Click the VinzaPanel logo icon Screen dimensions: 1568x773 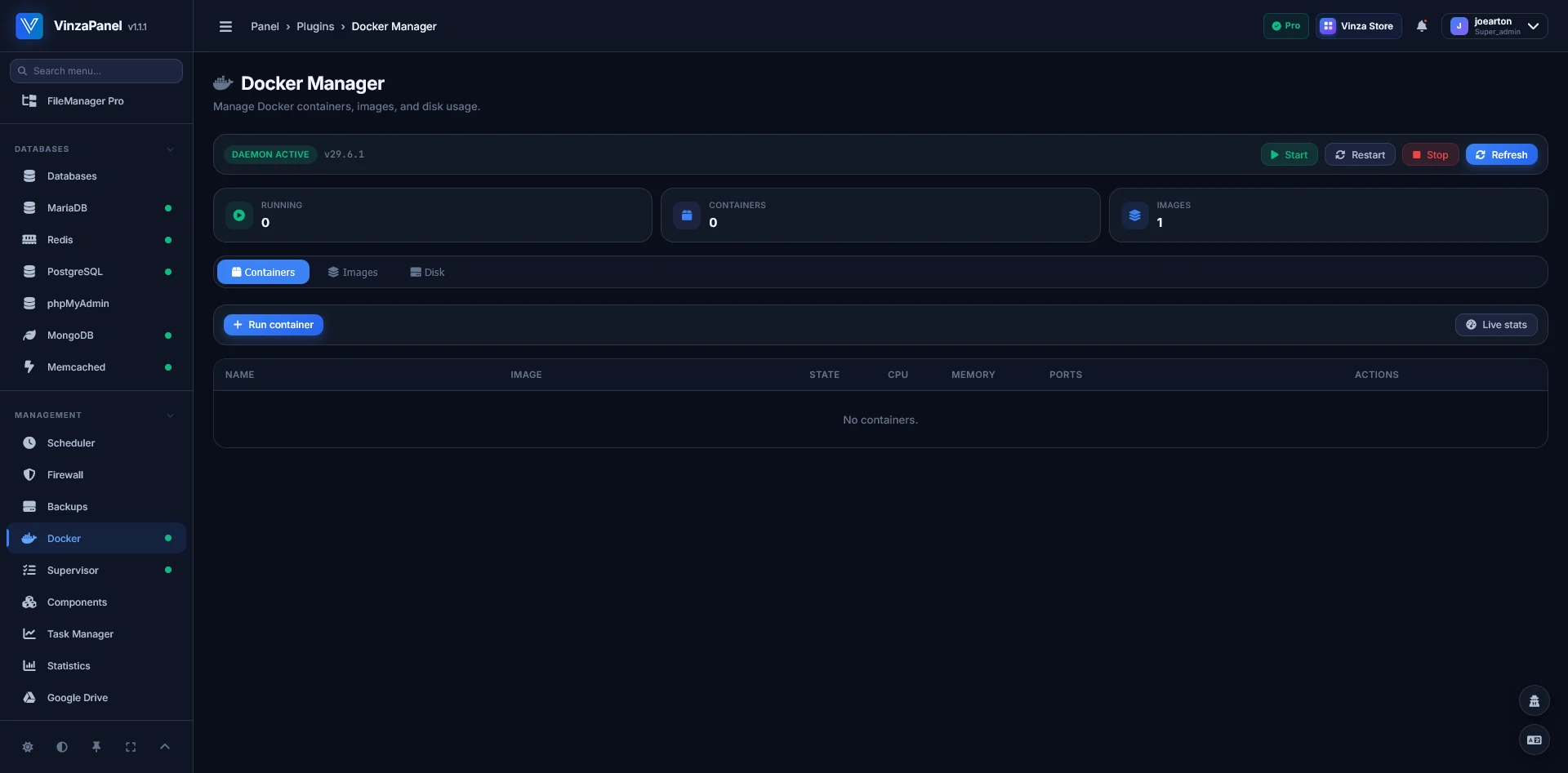[29, 26]
